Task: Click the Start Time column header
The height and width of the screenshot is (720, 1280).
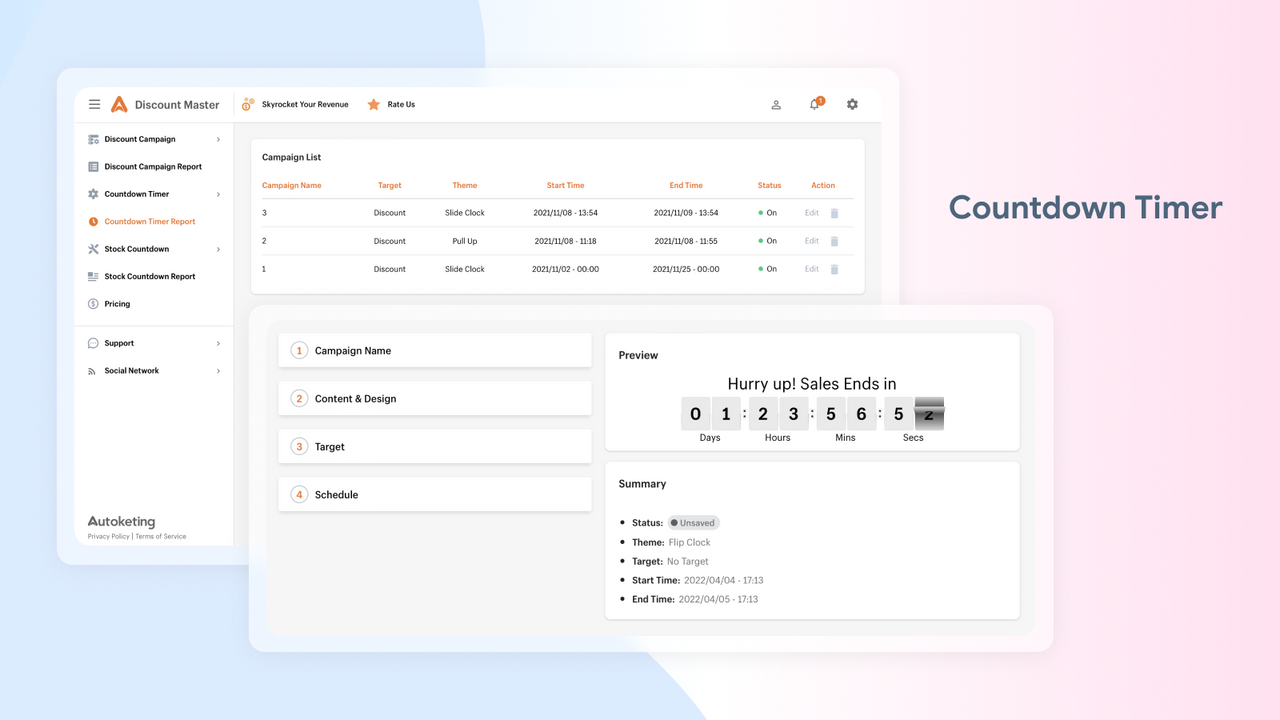Action: coord(566,185)
